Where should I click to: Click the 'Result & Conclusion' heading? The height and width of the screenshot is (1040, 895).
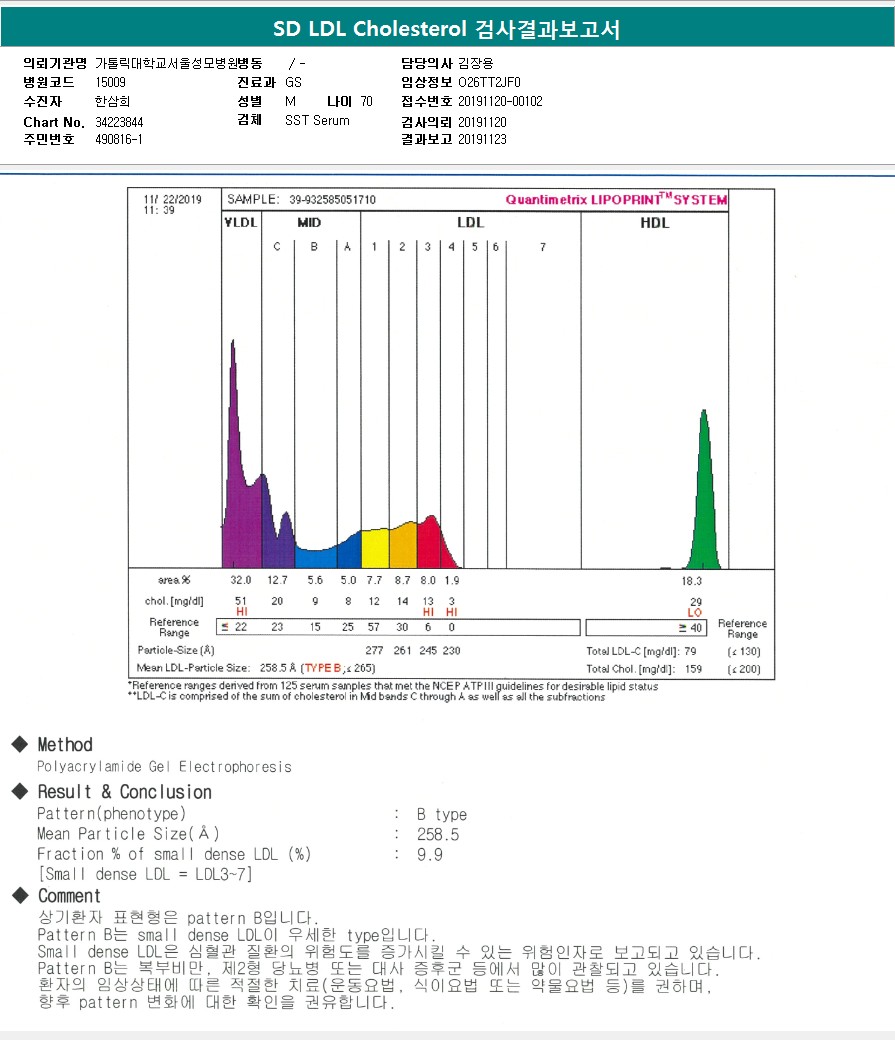click(124, 792)
